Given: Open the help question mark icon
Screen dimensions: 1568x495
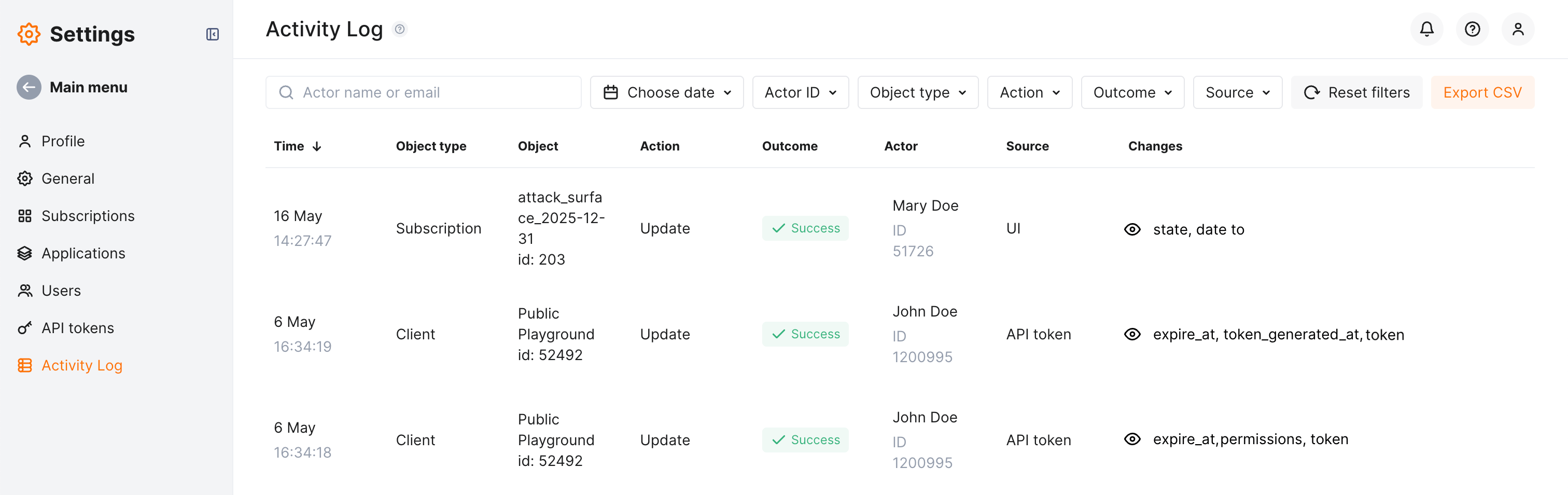Looking at the screenshot, I should click(1472, 29).
